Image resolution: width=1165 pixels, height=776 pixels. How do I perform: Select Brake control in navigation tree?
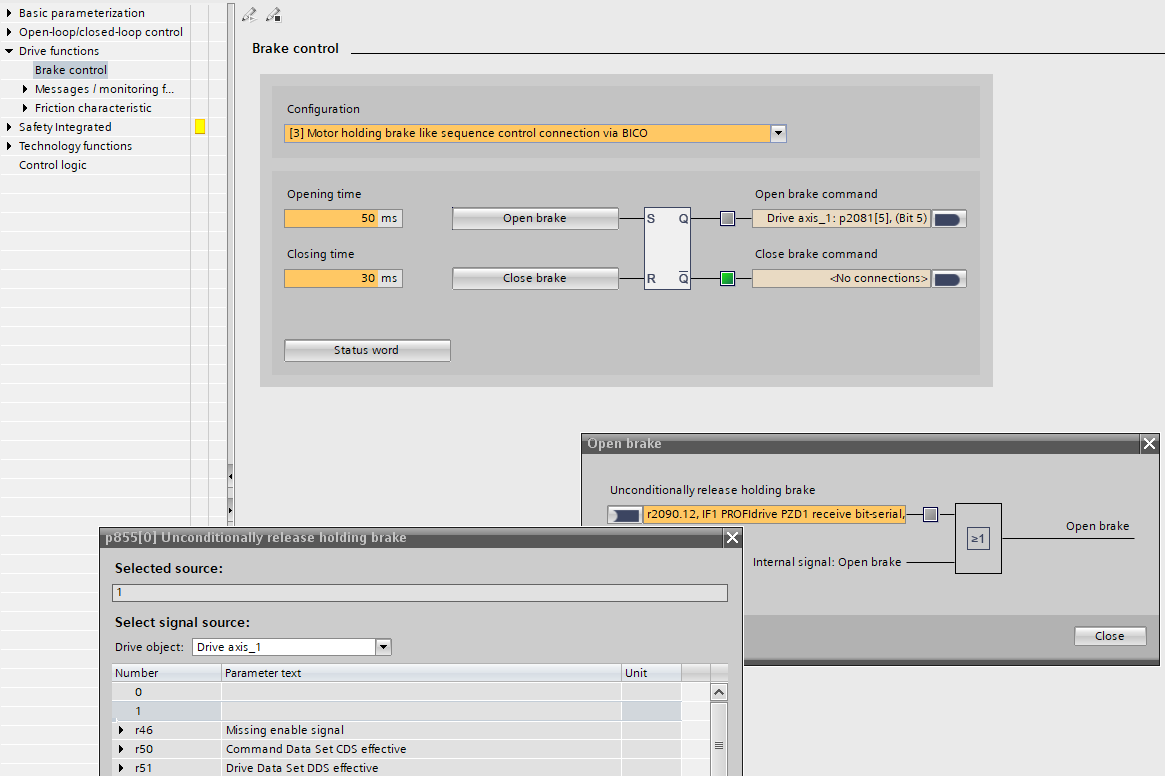pos(70,70)
